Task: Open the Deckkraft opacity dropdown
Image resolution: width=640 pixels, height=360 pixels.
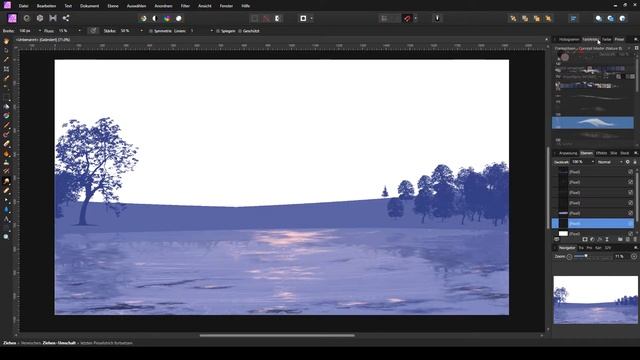Action: [x=593, y=162]
